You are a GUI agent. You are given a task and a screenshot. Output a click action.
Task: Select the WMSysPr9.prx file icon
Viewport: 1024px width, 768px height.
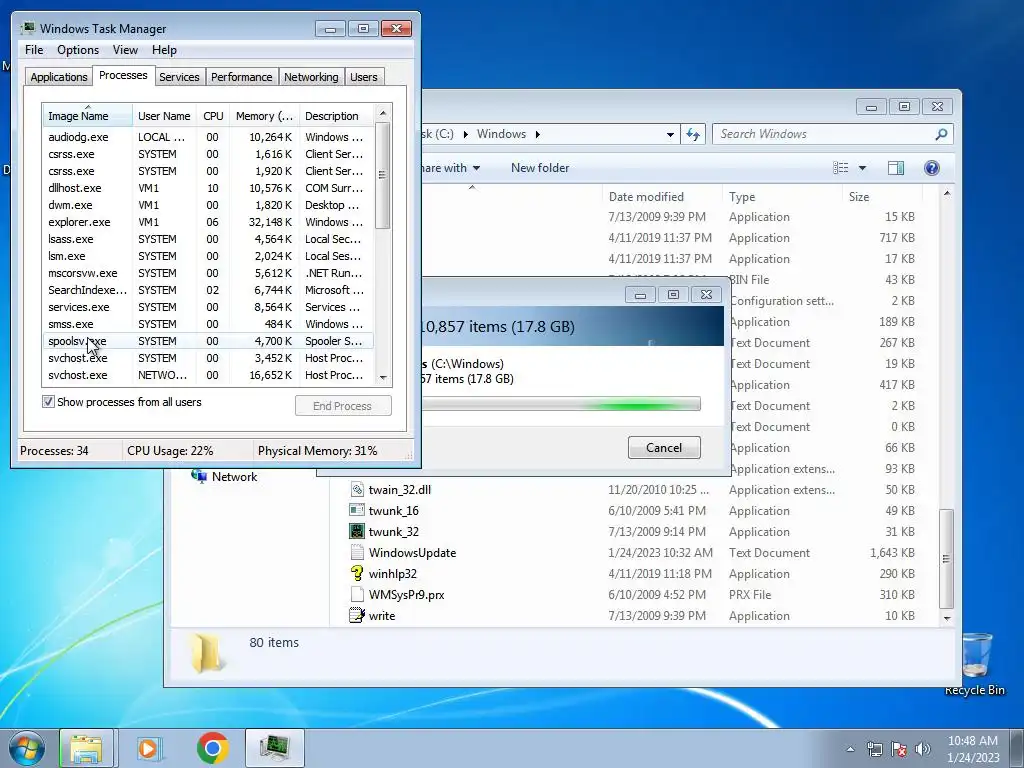(357, 594)
